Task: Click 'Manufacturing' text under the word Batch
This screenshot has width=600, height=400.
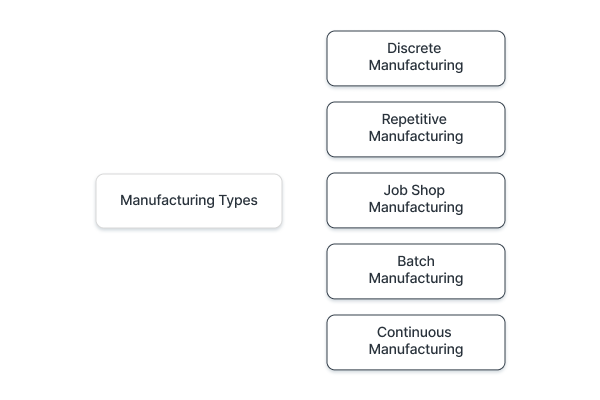Action: [x=416, y=278]
